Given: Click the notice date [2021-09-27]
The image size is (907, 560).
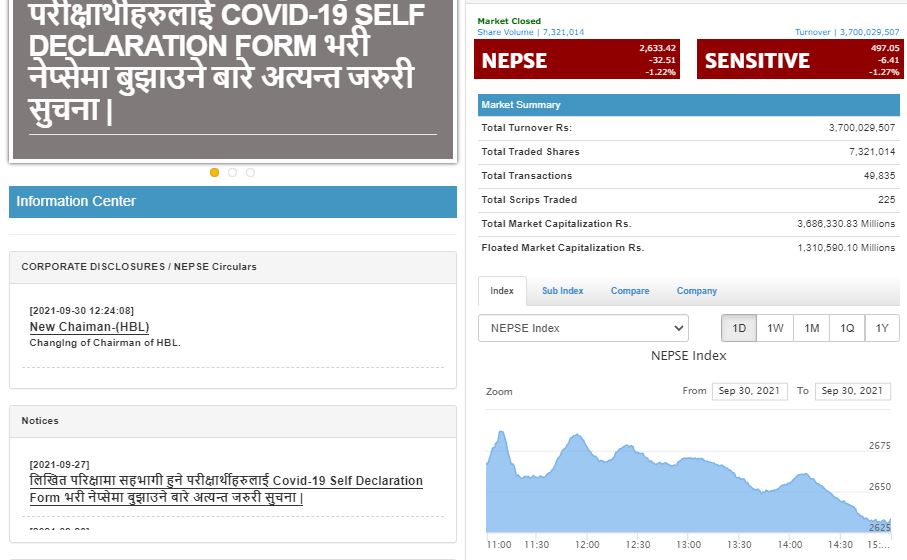Looking at the screenshot, I should pyautogui.click(x=60, y=465).
